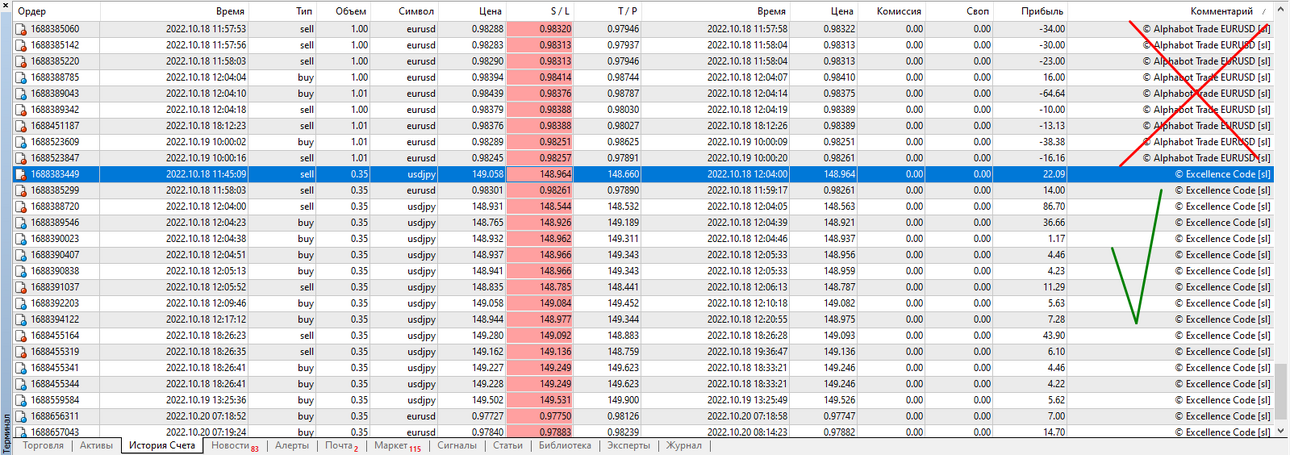Click the order icon for 1688656311

tap(22, 416)
